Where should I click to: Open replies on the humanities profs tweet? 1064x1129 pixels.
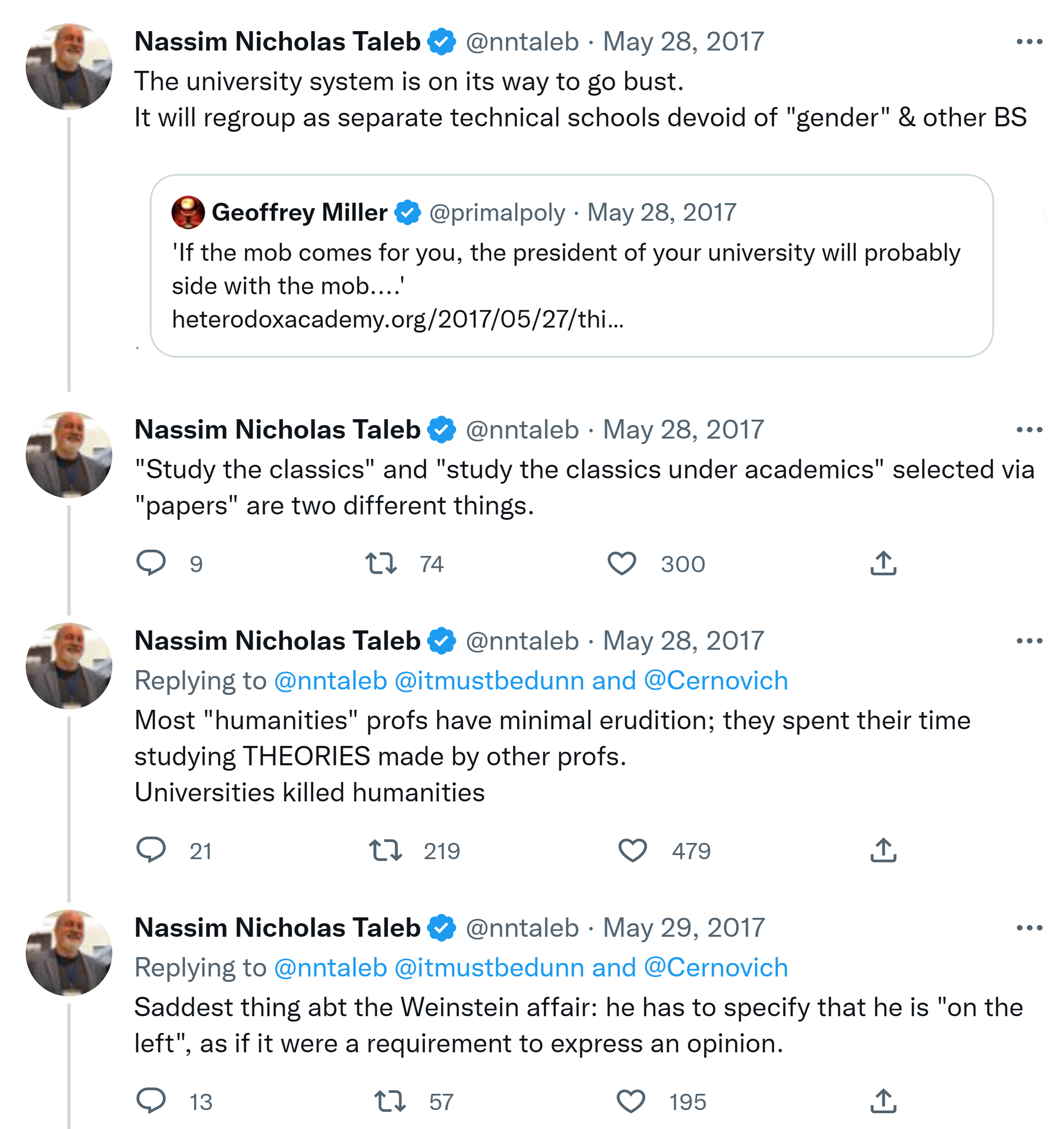(151, 850)
